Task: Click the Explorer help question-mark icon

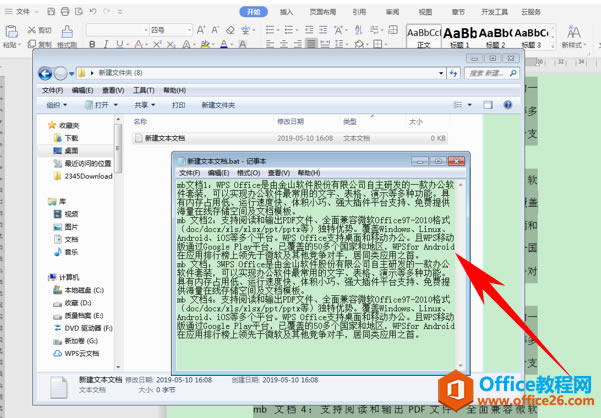Action: tap(507, 105)
